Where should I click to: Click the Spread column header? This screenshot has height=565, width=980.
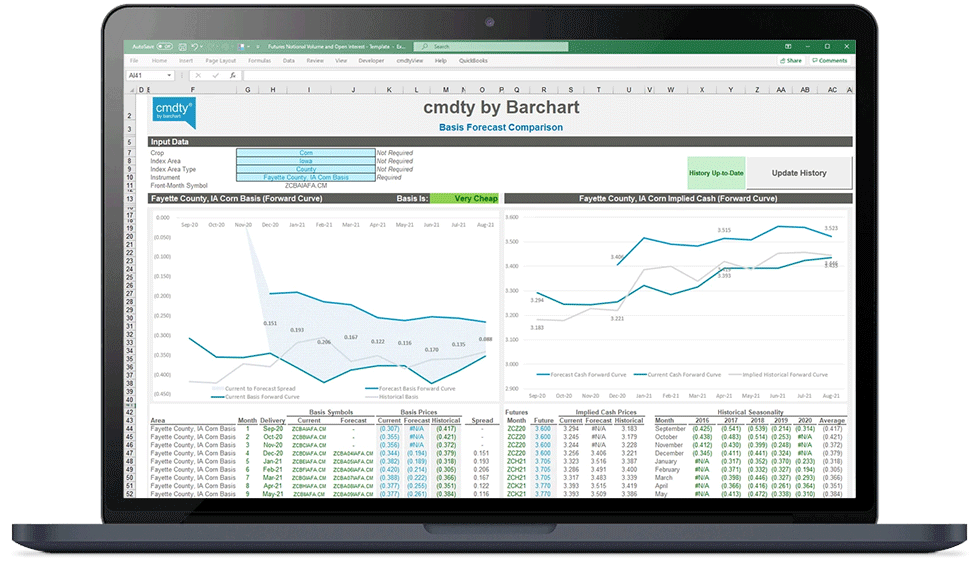pos(482,421)
